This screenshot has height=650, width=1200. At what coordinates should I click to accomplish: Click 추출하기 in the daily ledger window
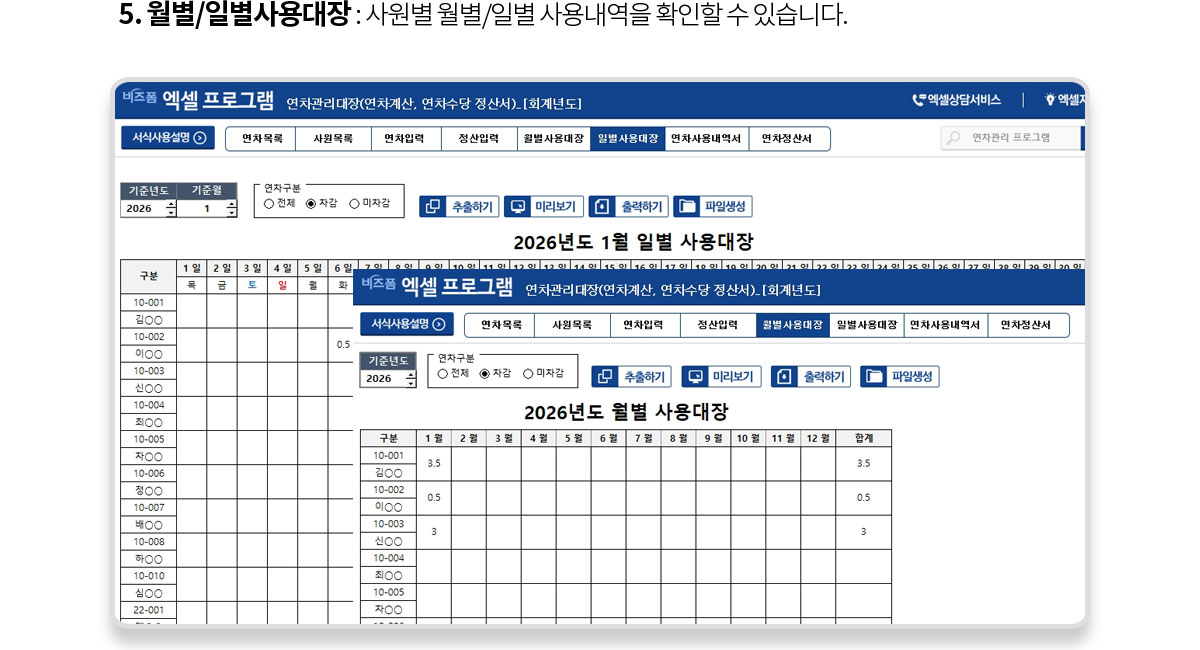[x=459, y=207]
